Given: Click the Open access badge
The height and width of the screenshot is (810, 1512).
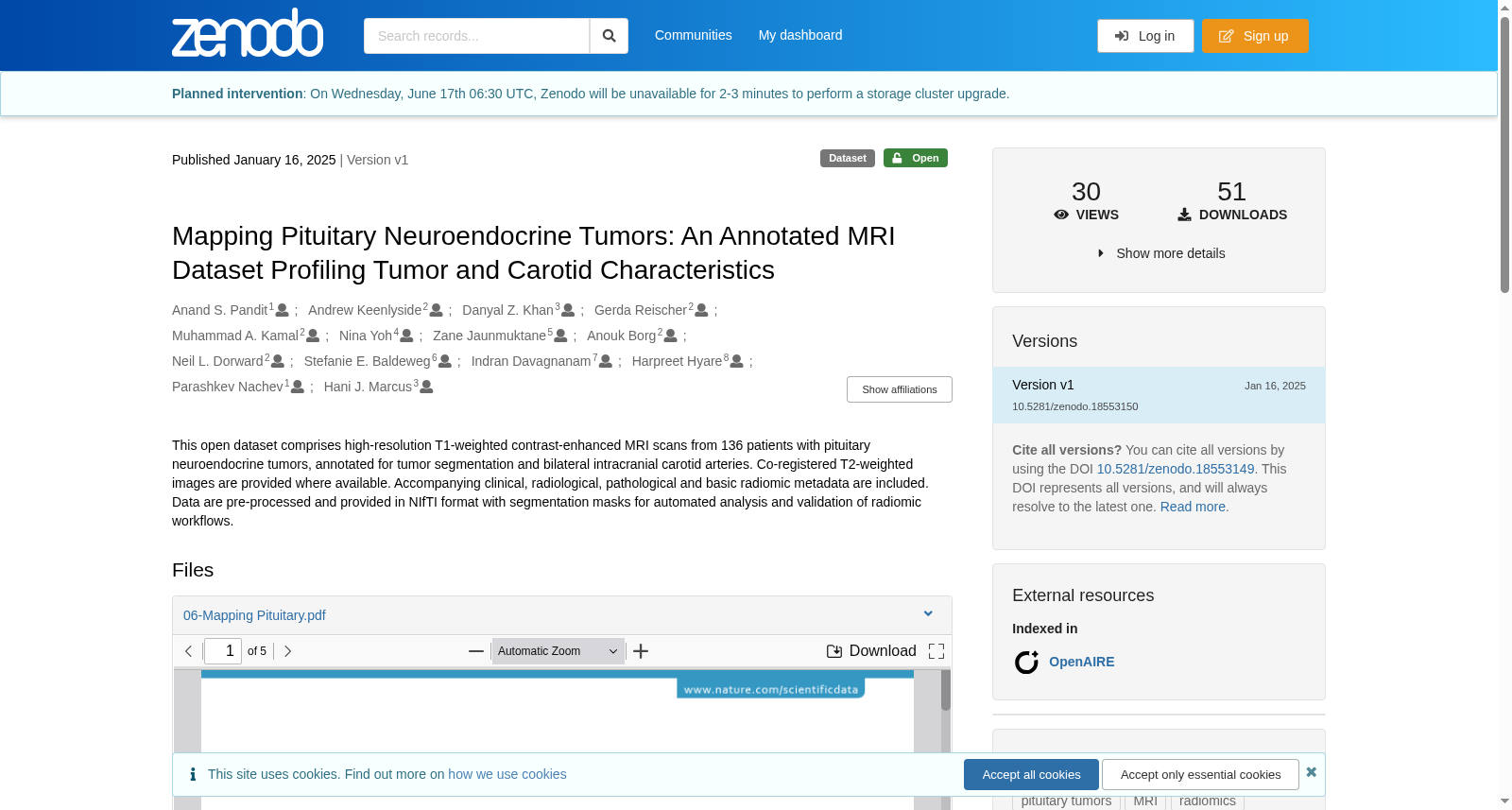Looking at the screenshot, I should [916, 158].
